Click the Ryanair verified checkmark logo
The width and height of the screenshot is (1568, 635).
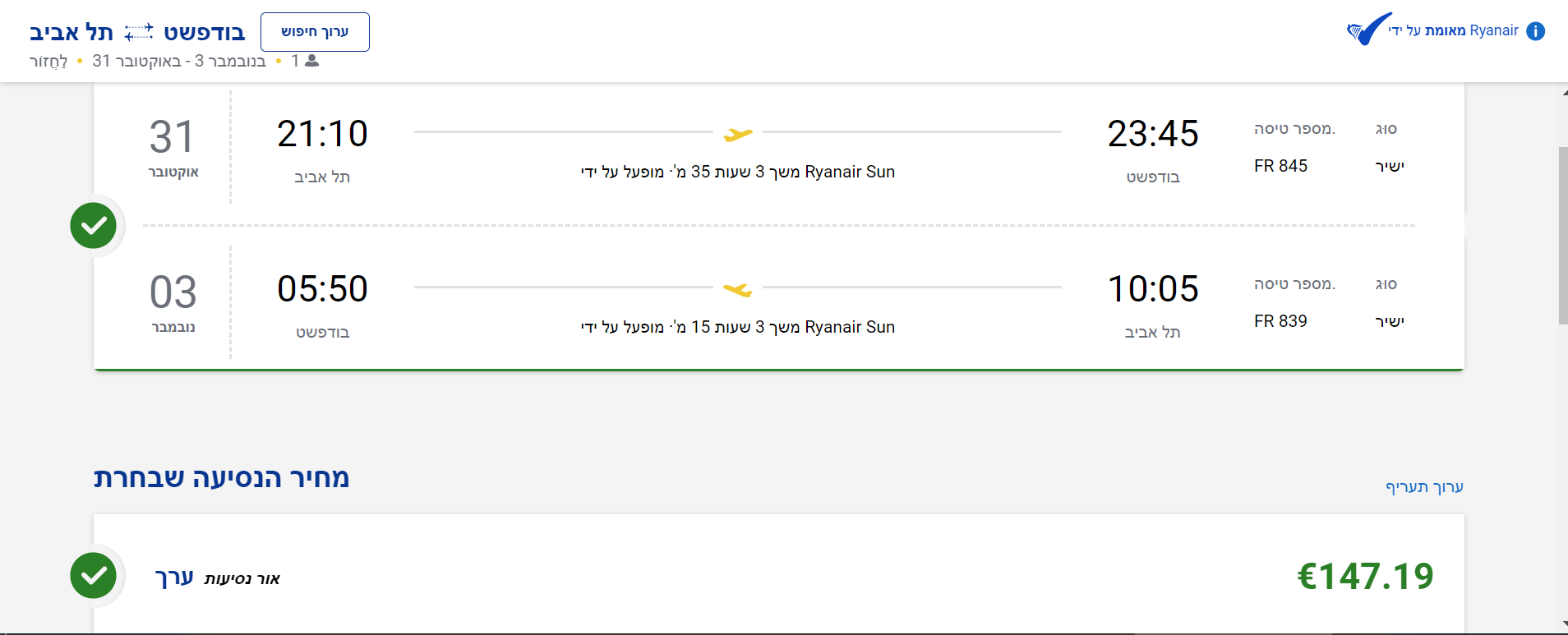[x=1370, y=30]
